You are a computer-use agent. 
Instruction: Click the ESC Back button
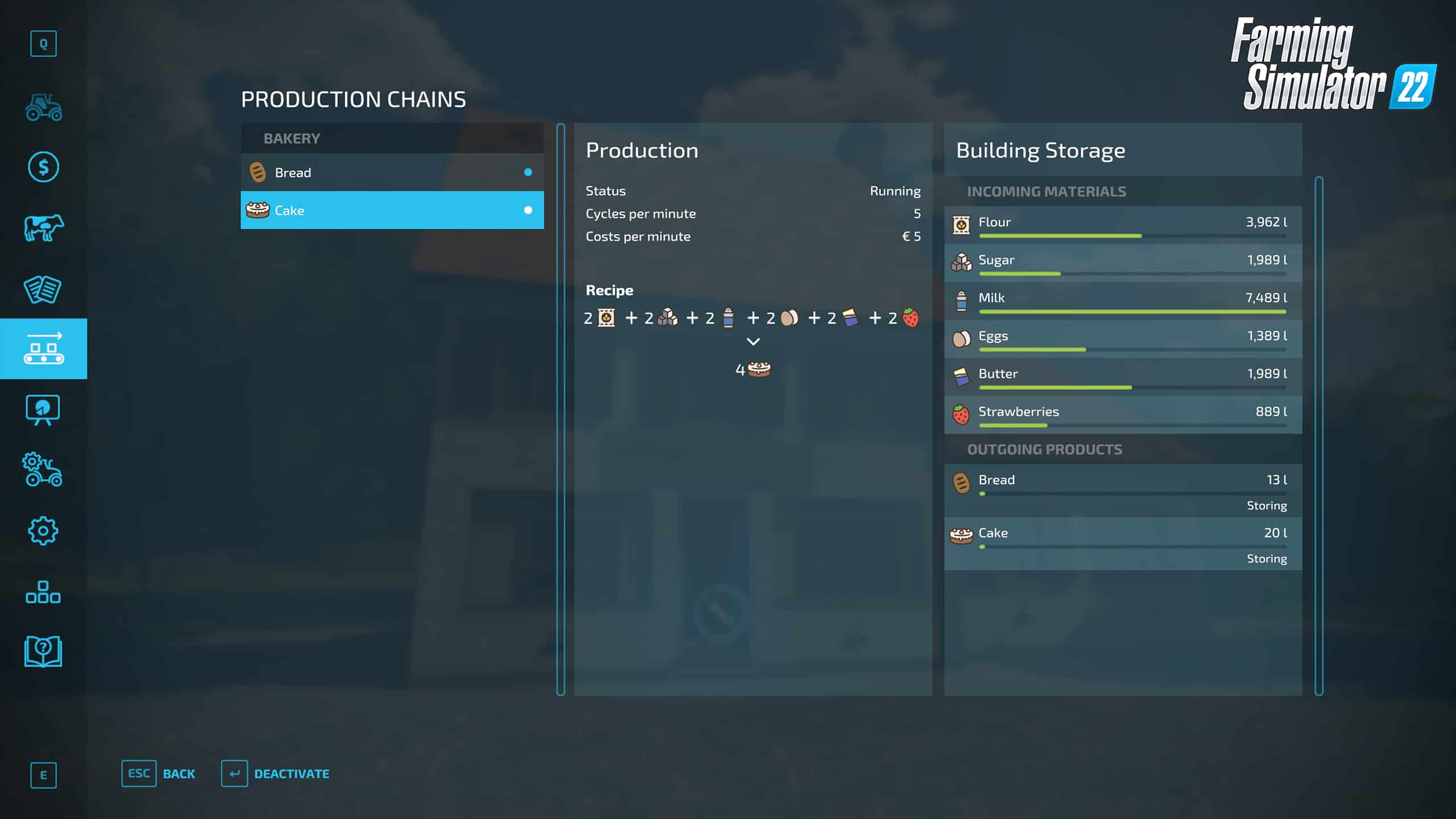tap(158, 773)
